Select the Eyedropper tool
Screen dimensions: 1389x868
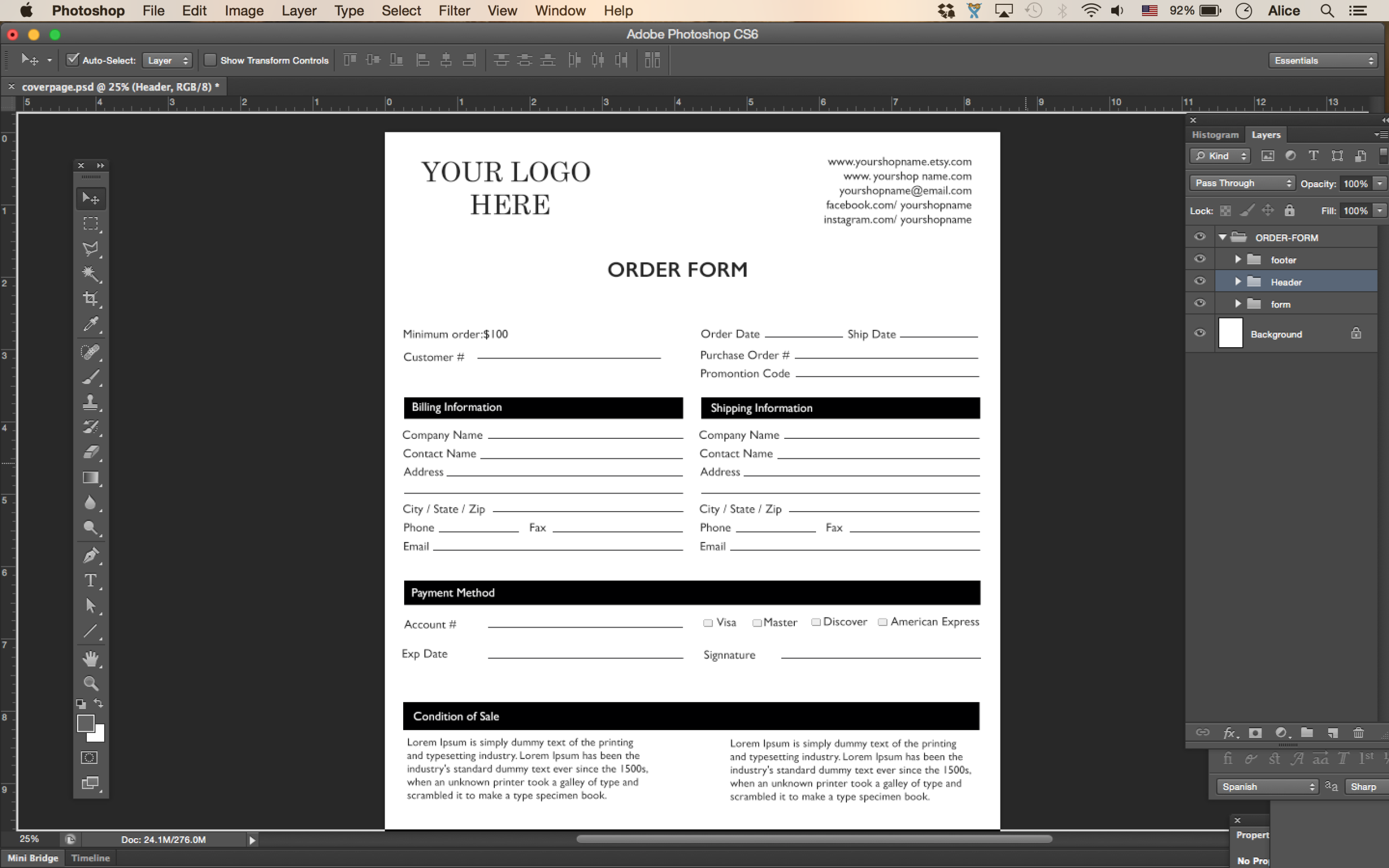coord(90,324)
